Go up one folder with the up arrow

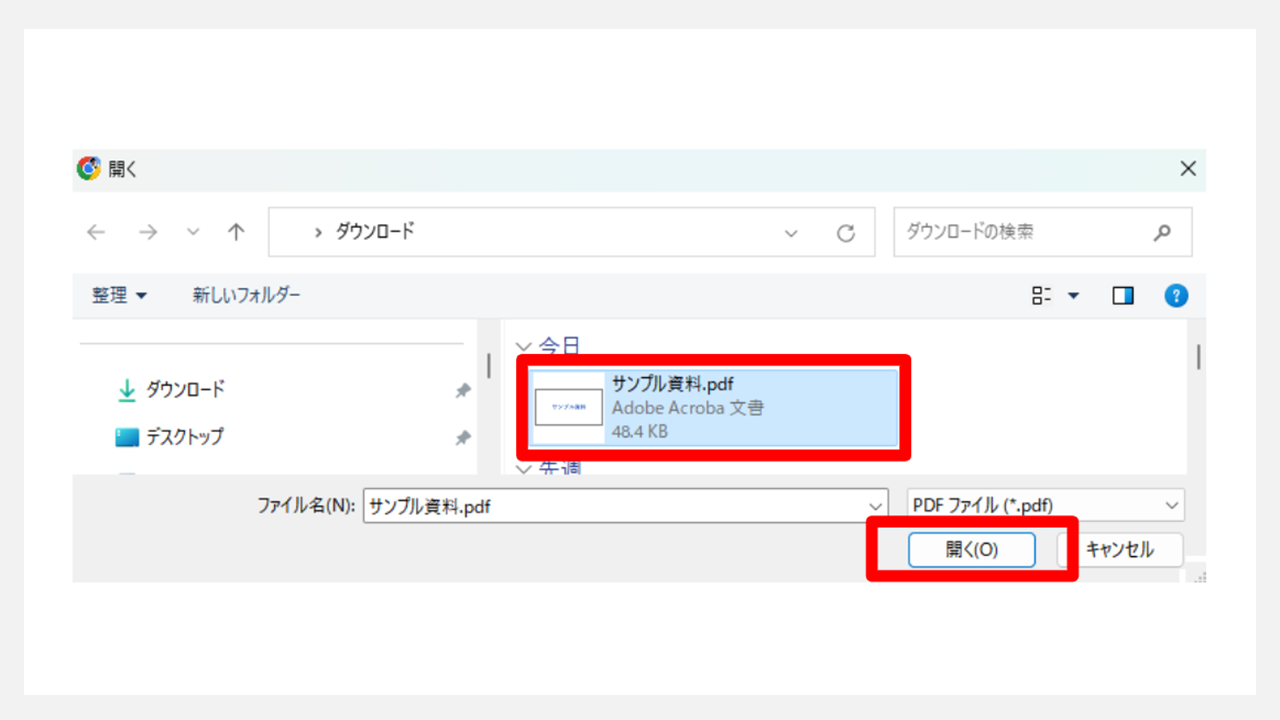point(236,232)
